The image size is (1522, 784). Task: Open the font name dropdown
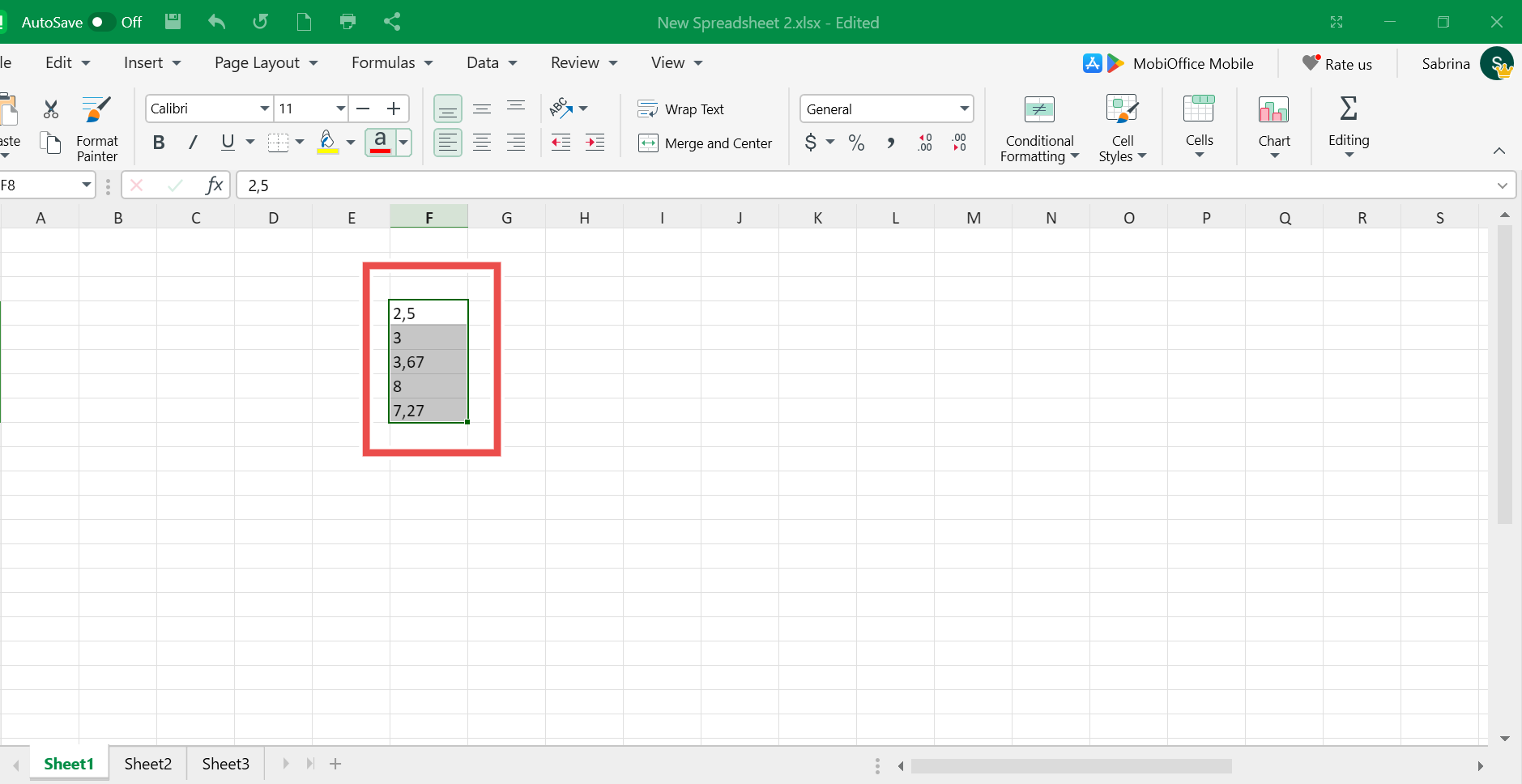[264, 109]
